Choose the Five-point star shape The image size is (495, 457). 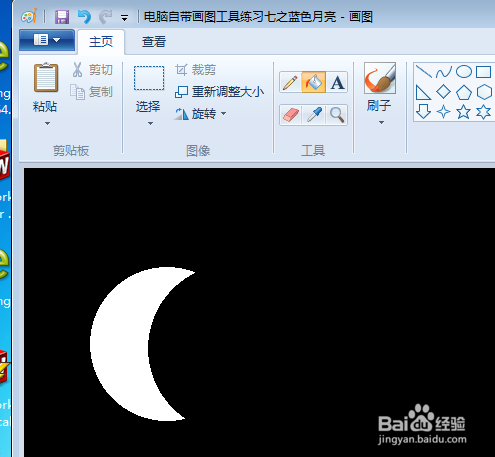coord(464,112)
